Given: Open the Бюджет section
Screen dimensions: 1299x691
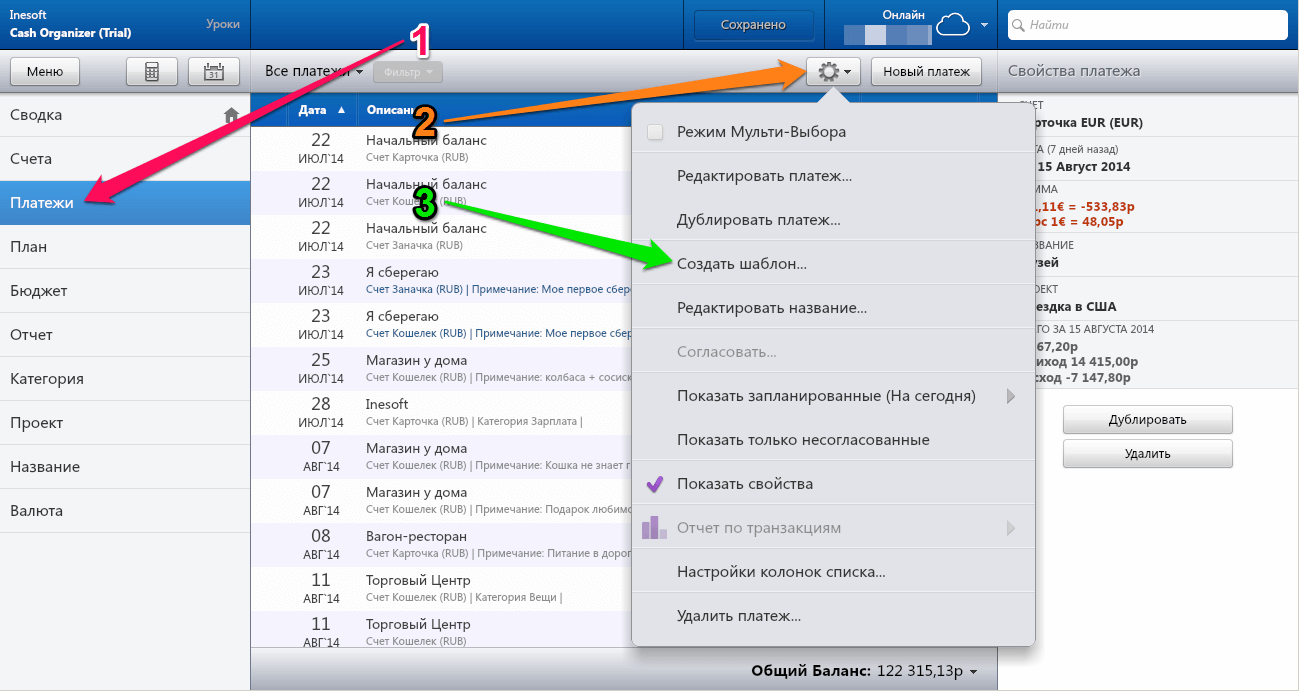Looking at the screenshot, I should [x=125, y=291].
